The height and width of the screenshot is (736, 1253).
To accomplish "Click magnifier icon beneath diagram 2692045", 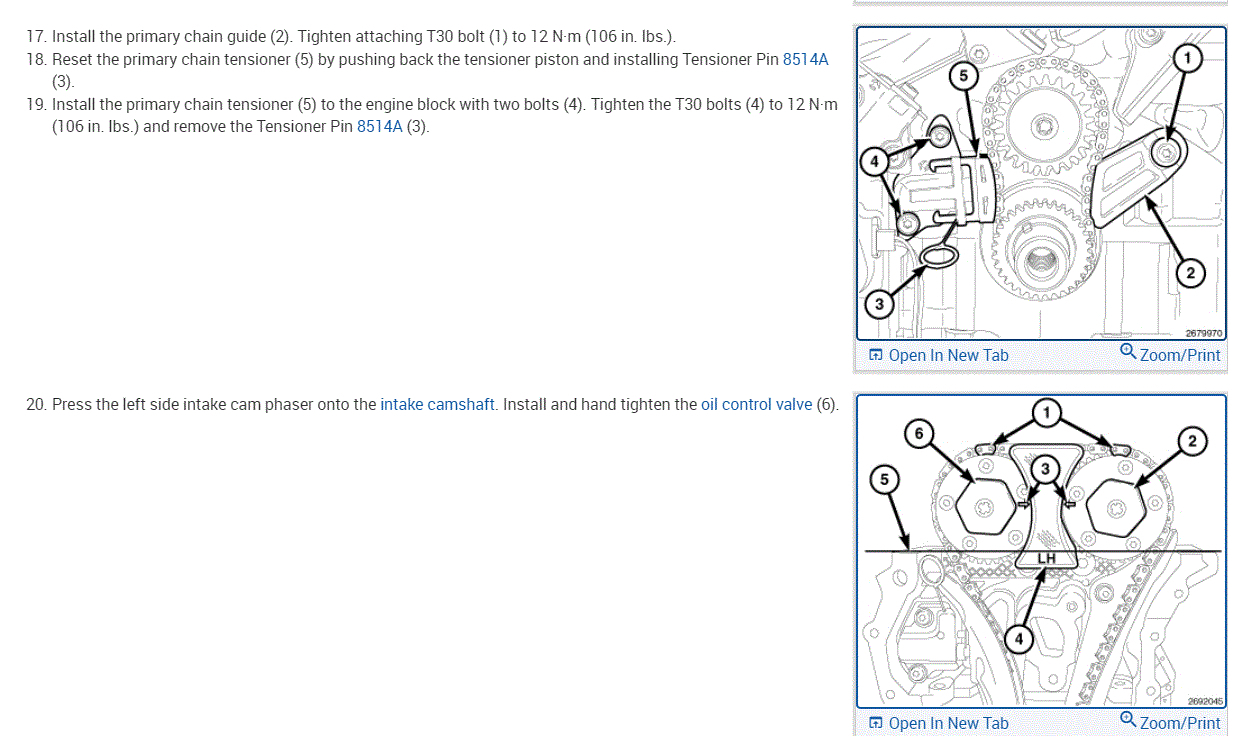I will click(x=1128, y=720).
